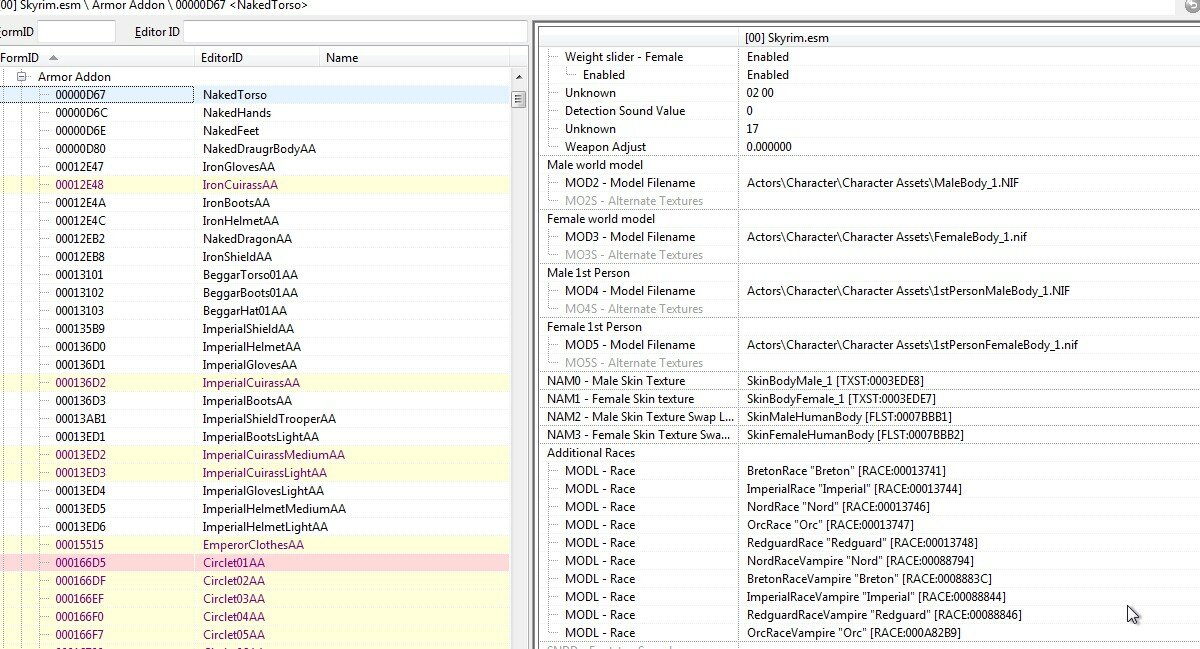Click the ImperialRace "Imperial" race reference
The height and width of the screenshot is (649, 1200).
[x=855, y=489]
